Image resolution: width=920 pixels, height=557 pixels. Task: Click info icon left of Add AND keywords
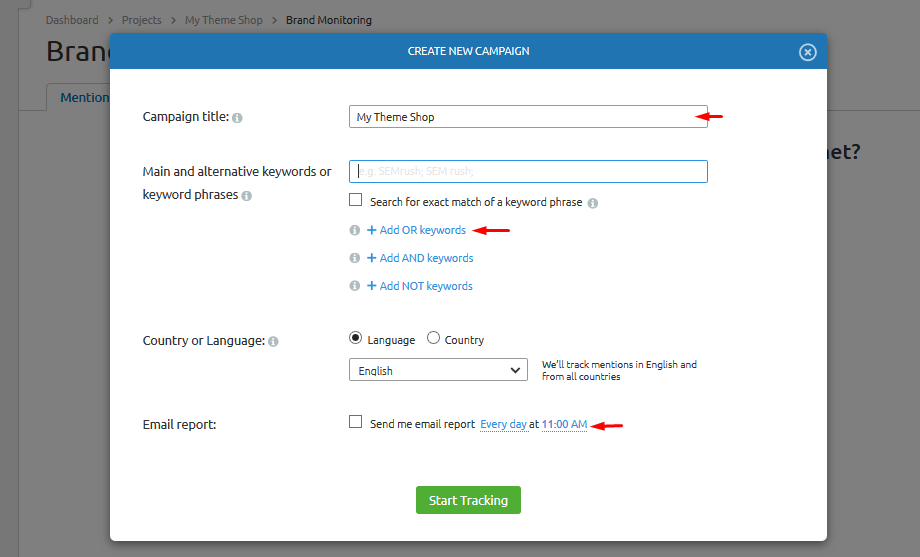[354, 258]
